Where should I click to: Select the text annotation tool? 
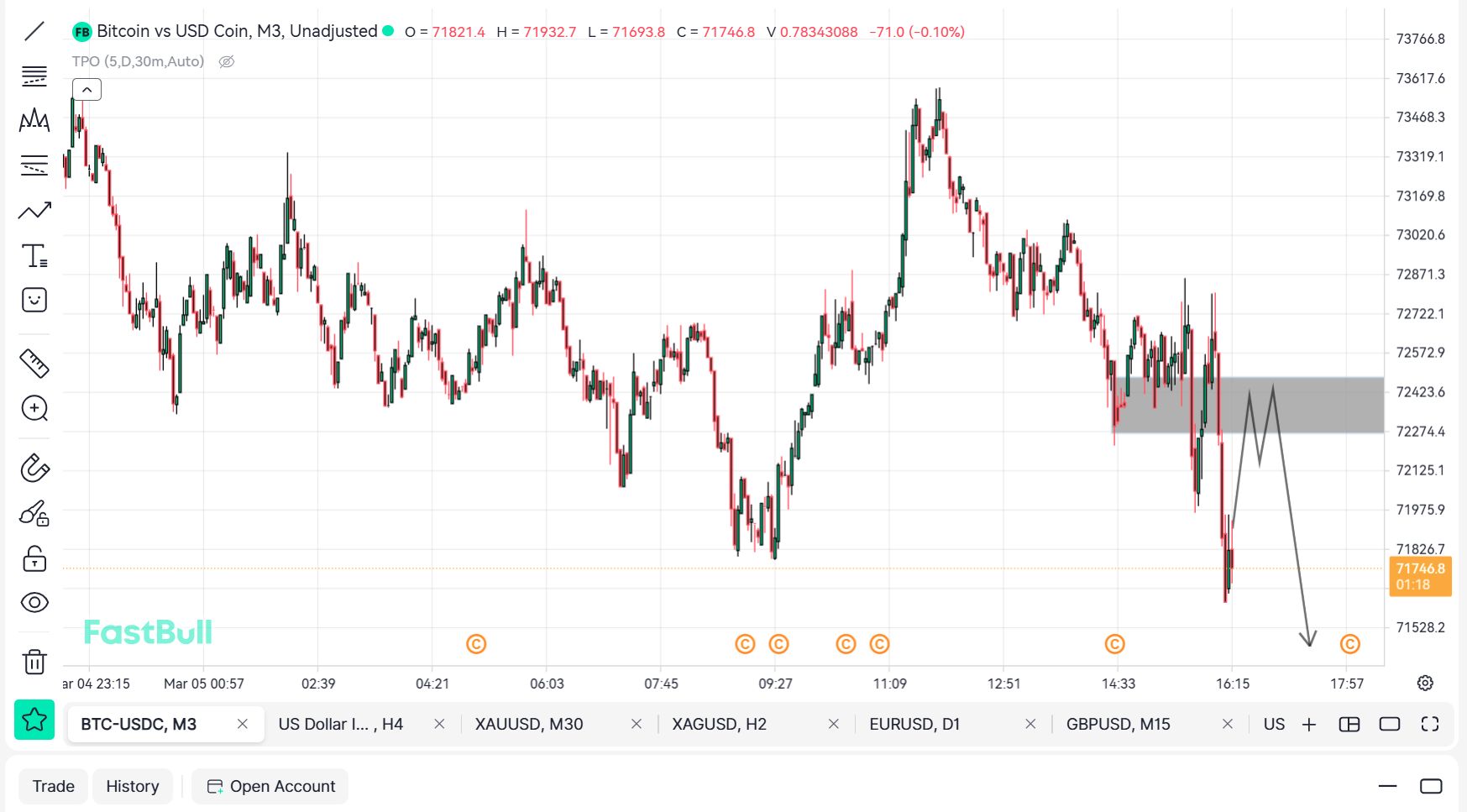[34, 255]
